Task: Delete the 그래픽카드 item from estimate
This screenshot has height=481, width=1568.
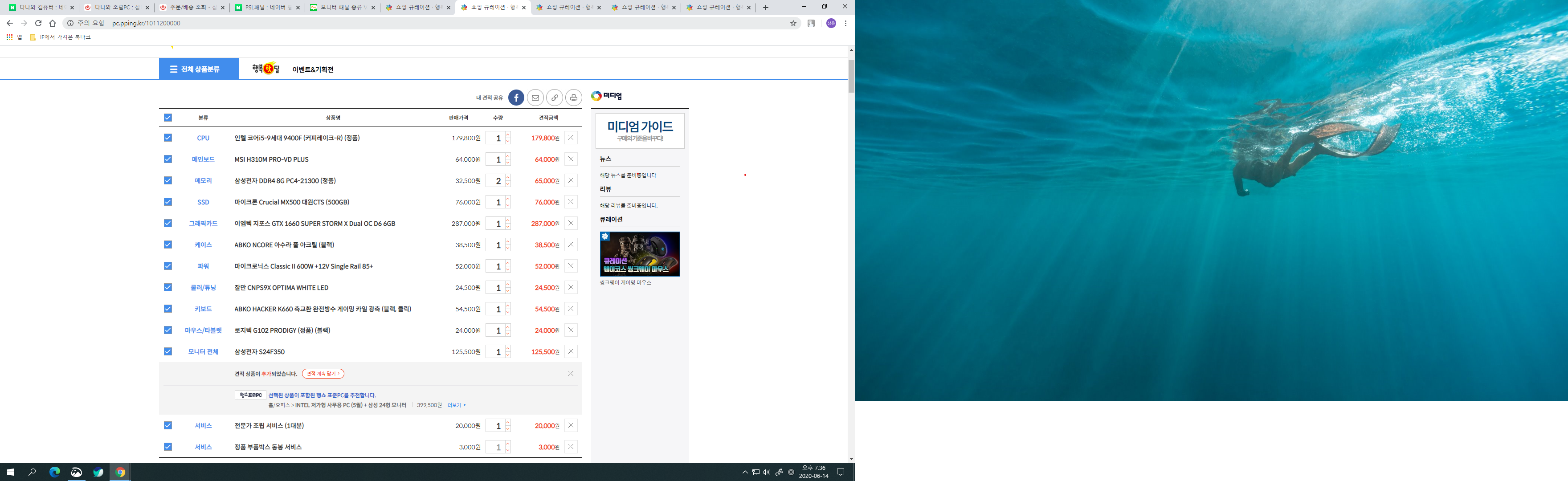Action: (570, 224)
